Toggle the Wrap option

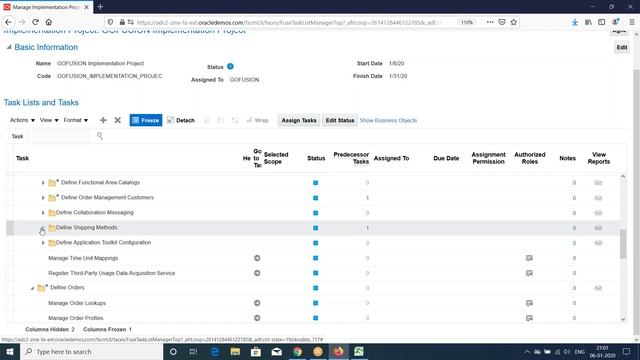(258, 120)
